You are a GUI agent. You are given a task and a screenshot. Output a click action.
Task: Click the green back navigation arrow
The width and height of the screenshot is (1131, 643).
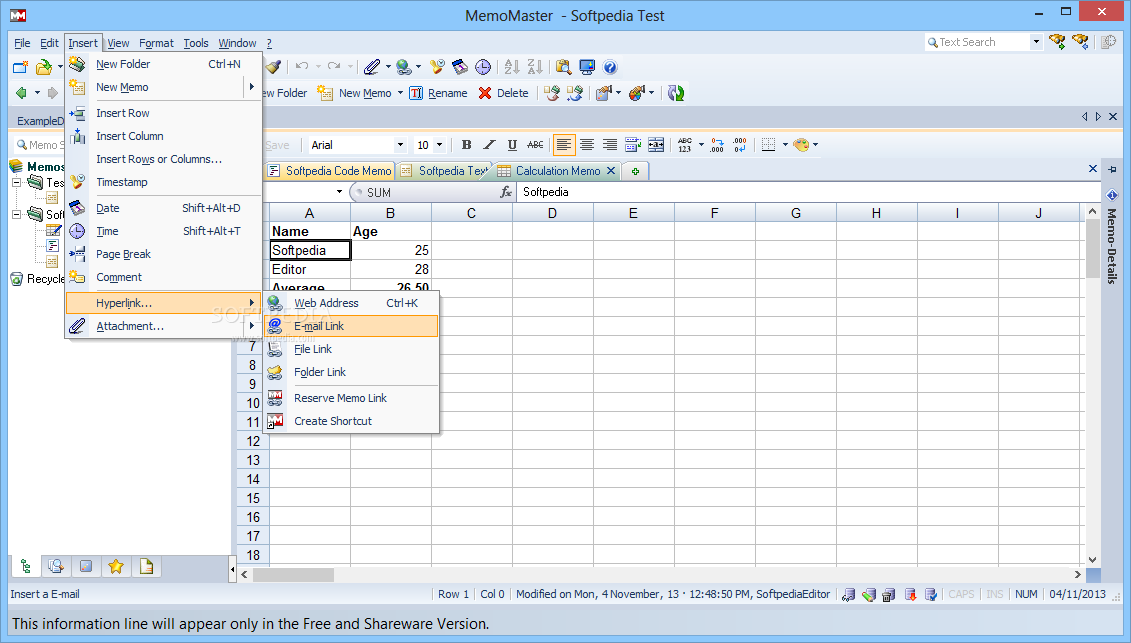[22, 93]
